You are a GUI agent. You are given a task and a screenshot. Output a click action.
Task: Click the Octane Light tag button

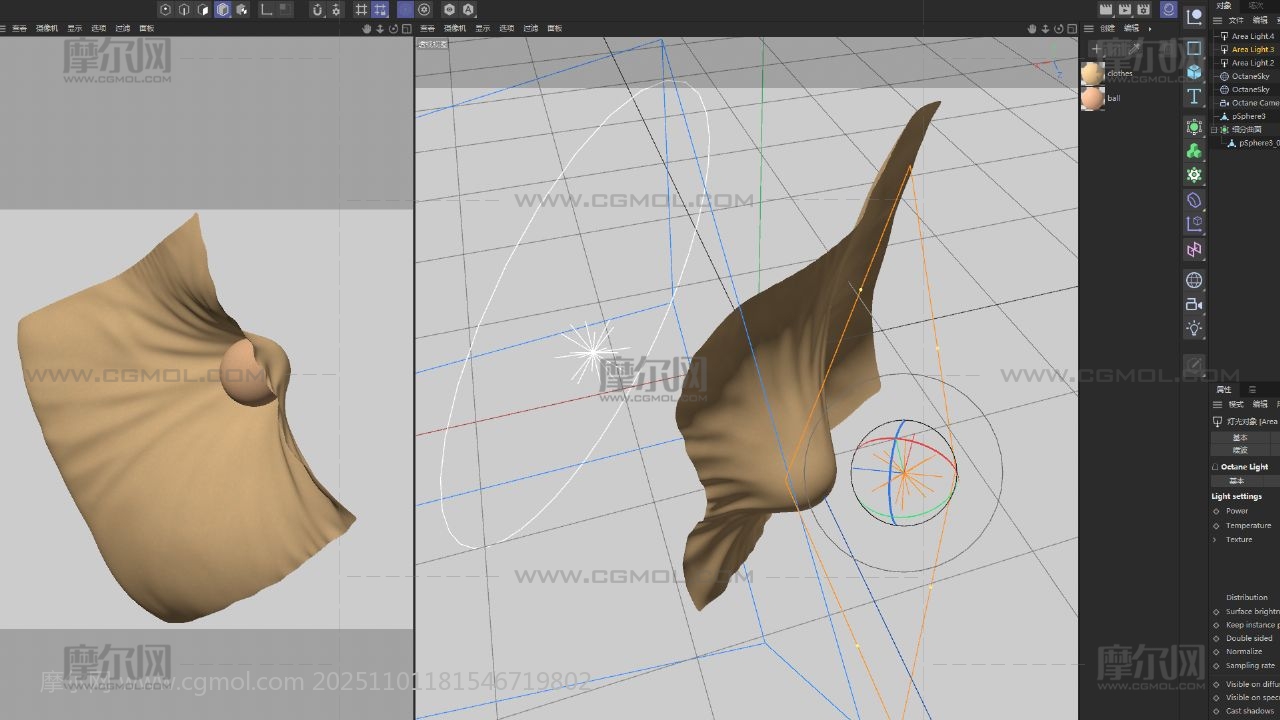(x=1244, y=467)
